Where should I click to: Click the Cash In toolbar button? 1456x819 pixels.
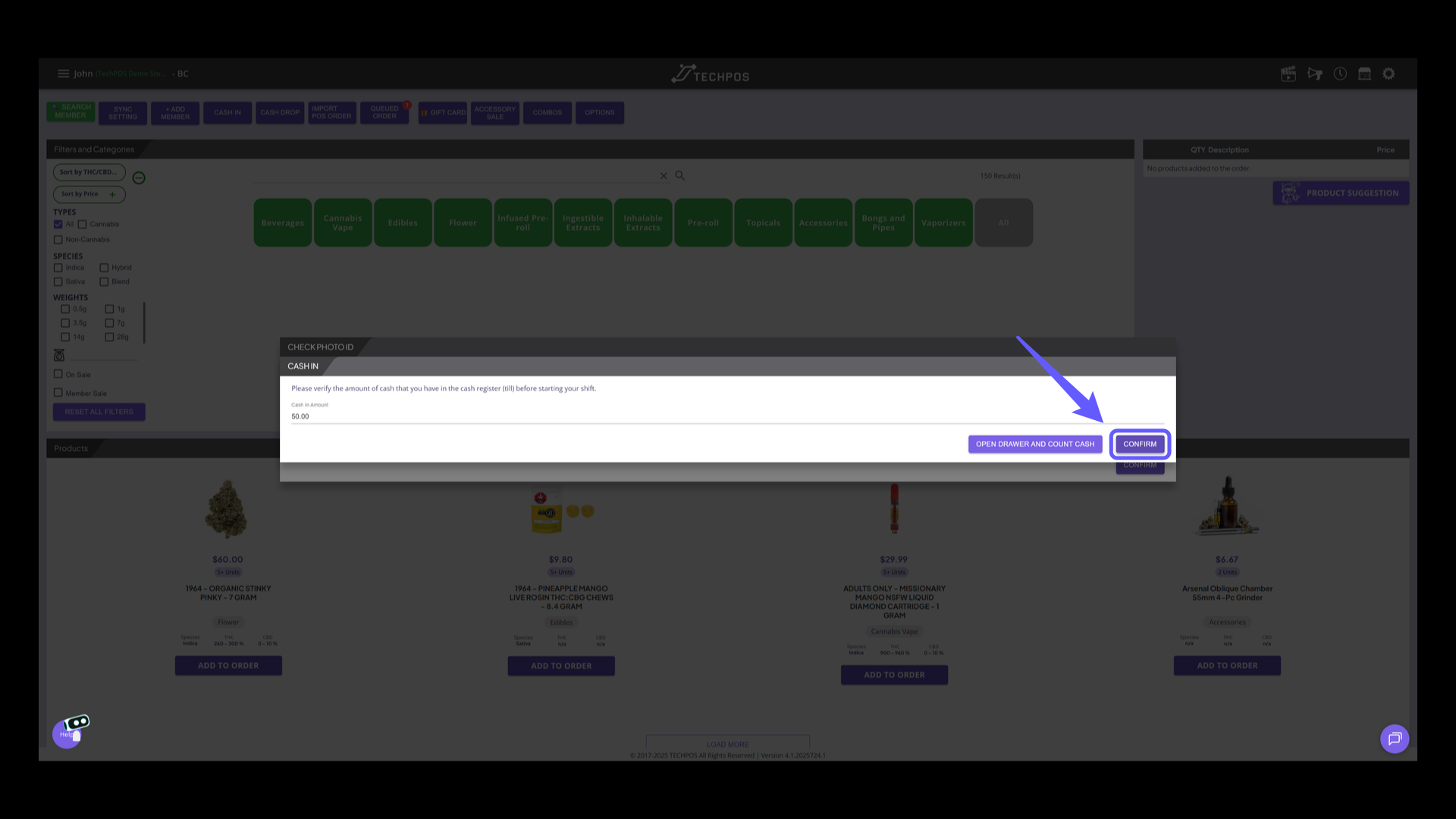(227, 113)
